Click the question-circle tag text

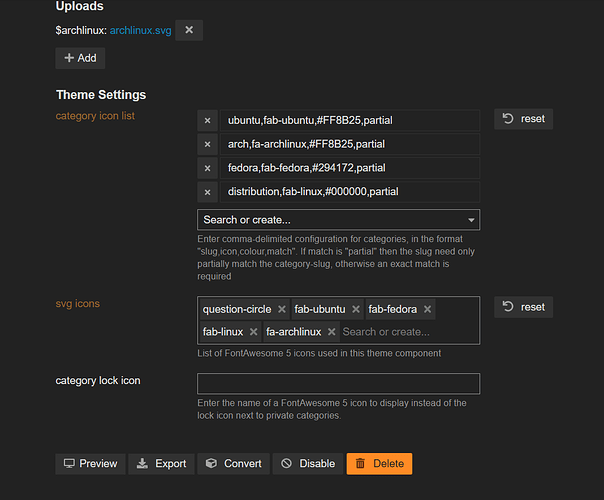pyautogui.click(x=237, y=309)
